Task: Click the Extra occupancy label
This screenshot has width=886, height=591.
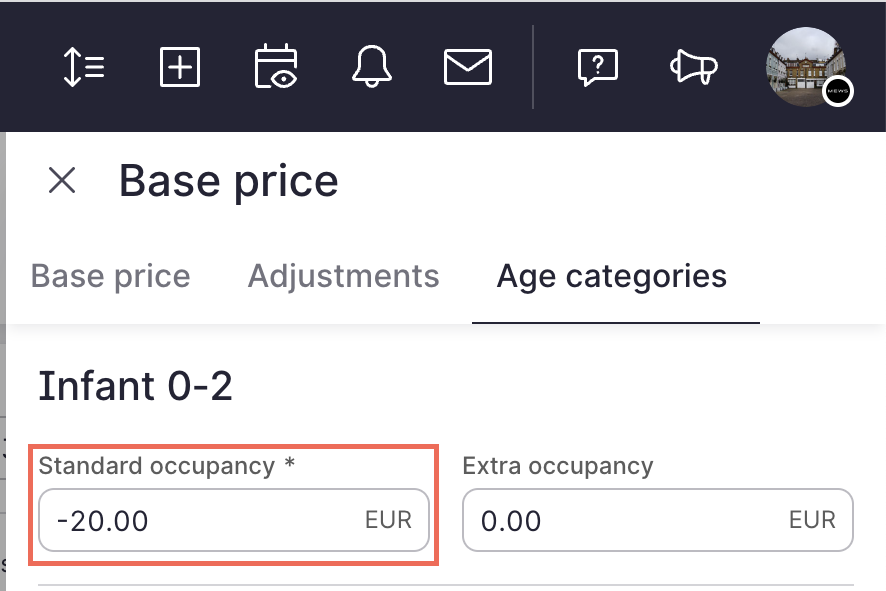Action: pos(558,466)
